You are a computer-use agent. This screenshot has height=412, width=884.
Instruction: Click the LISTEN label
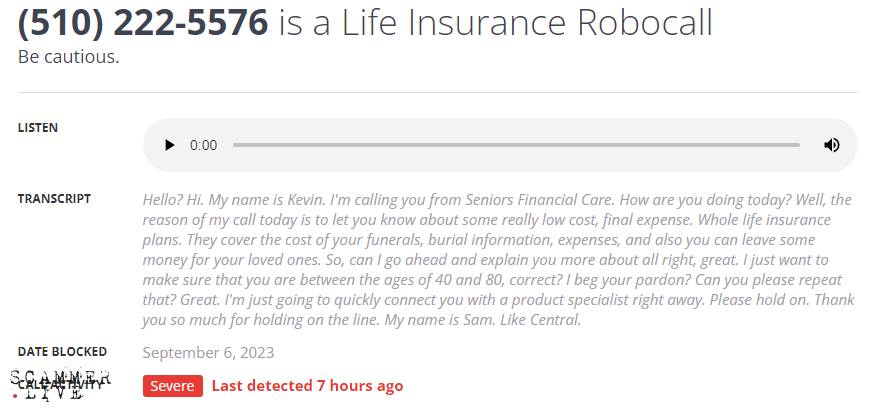pos(38,128)
